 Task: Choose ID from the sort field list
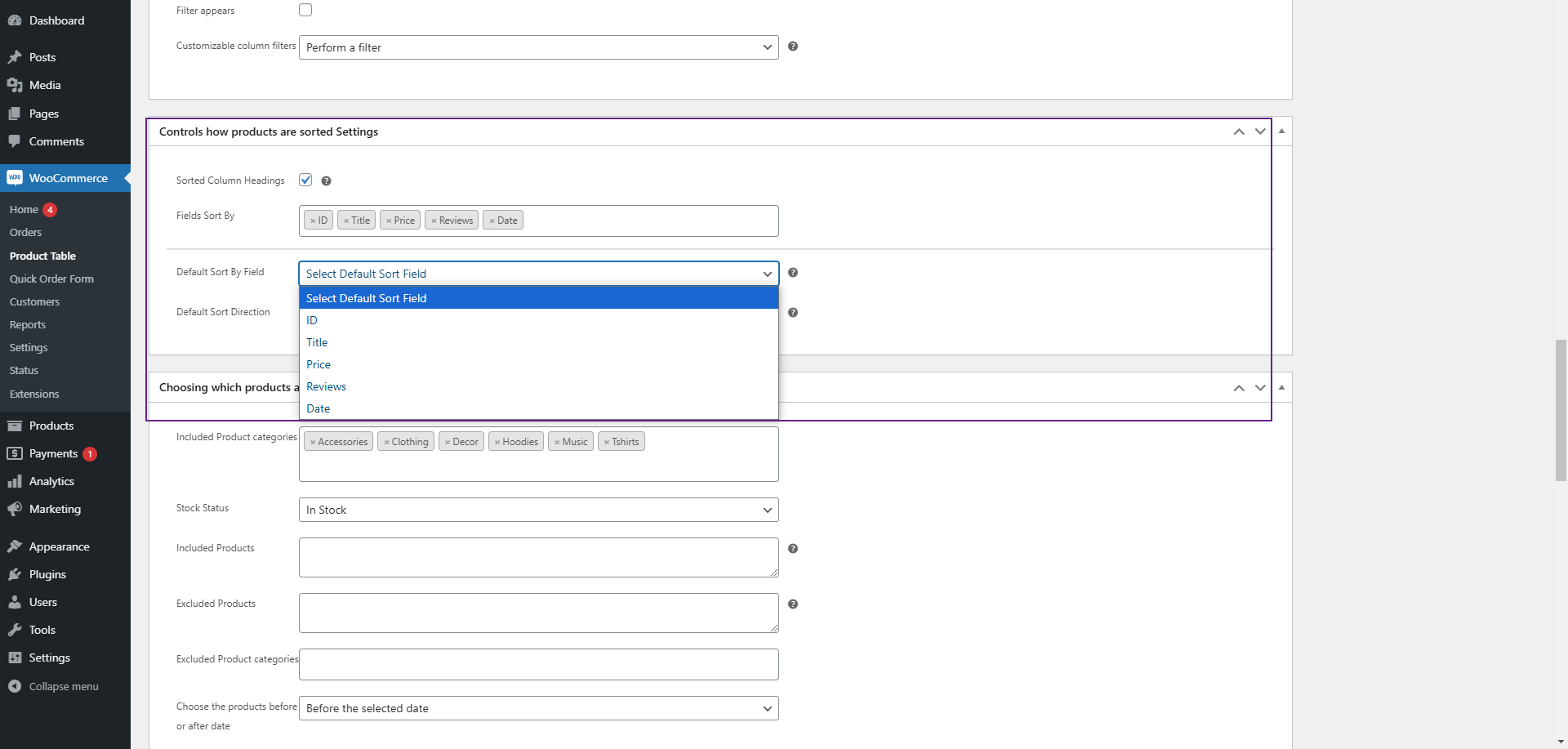pos(538,320)
